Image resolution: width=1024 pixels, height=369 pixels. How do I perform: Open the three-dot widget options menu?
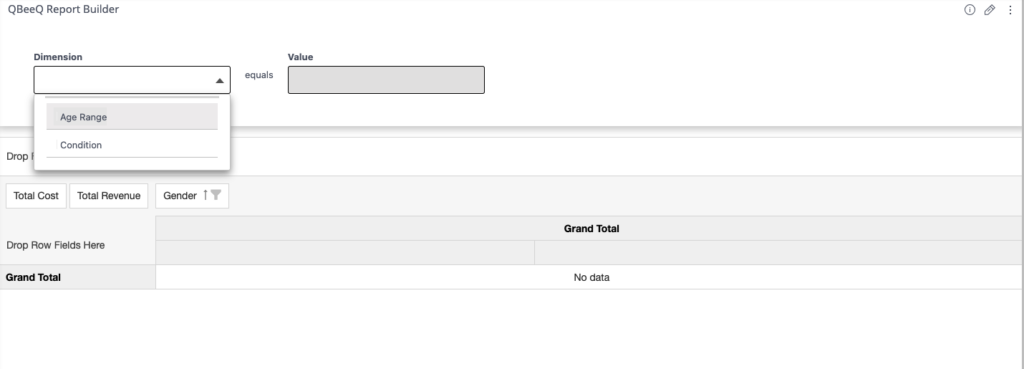pos(1010,10)
